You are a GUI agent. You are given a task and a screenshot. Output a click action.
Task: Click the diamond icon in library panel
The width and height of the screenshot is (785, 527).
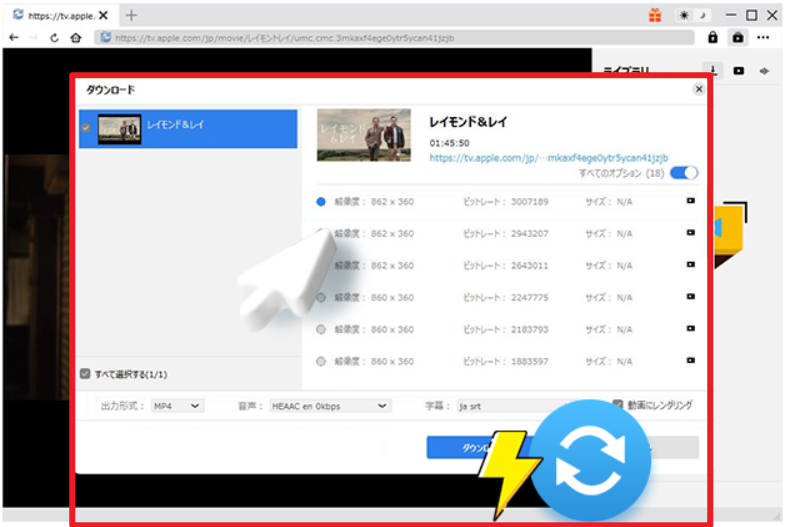pyautogui.click(x=764, y=71)
